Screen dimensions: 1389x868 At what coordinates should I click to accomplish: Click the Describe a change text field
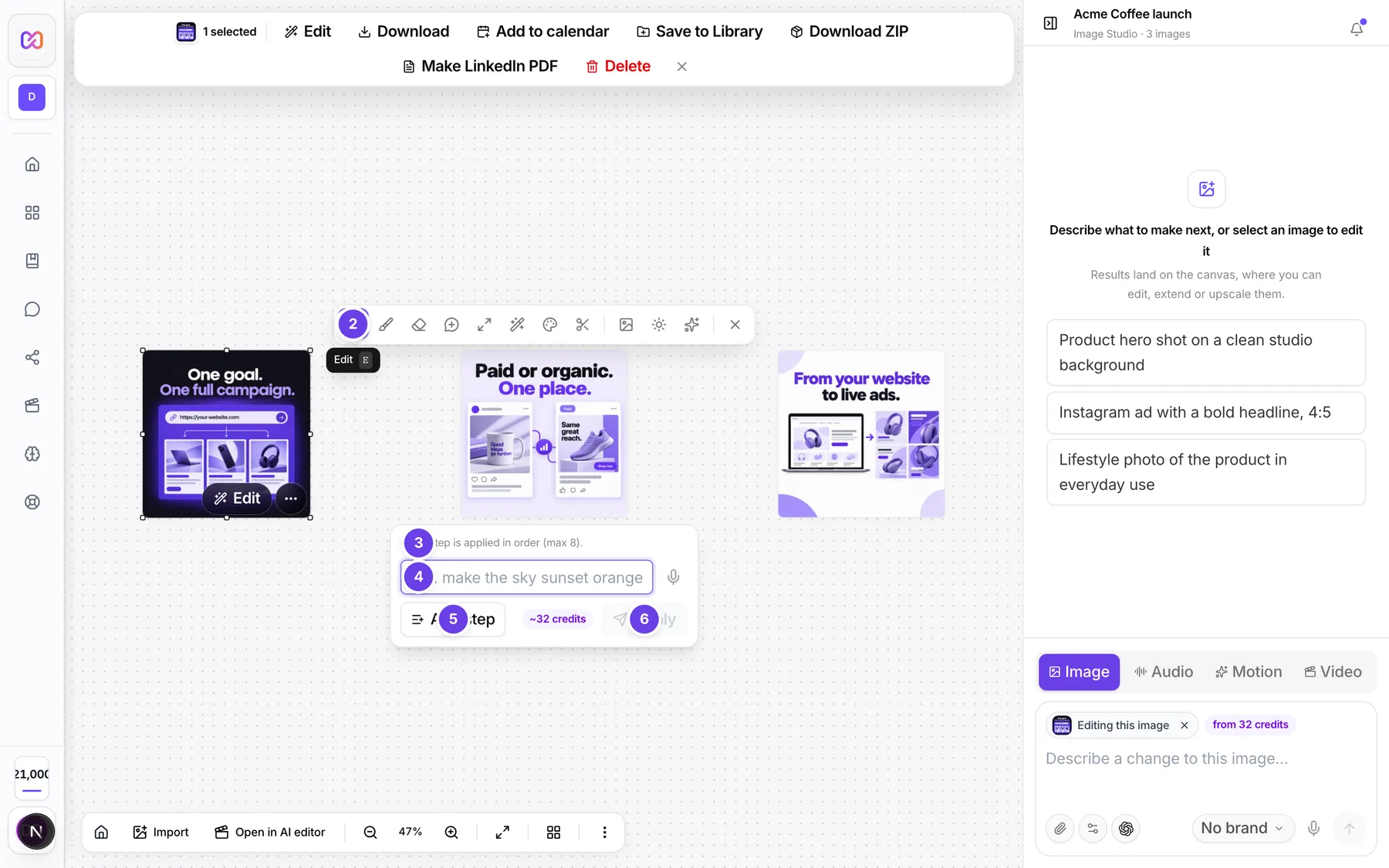pyautogui.click(x=1205, y=759)
